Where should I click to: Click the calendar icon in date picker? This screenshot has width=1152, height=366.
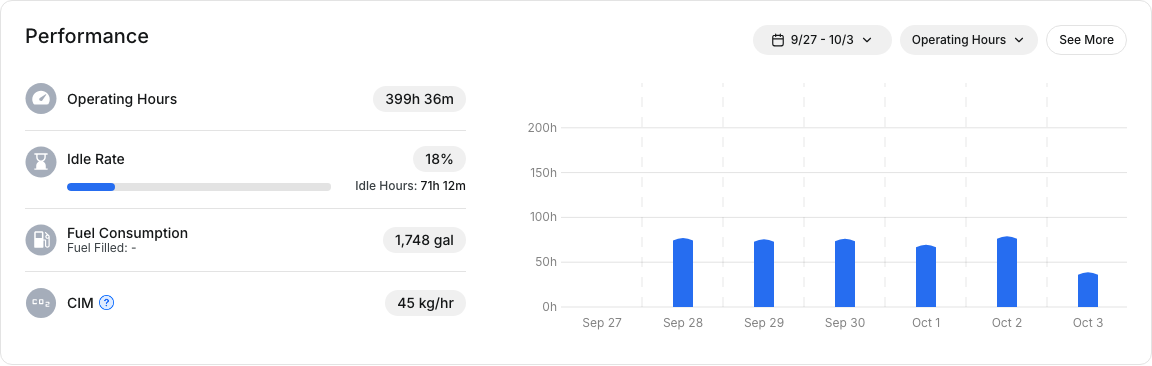tap(778, 40)
